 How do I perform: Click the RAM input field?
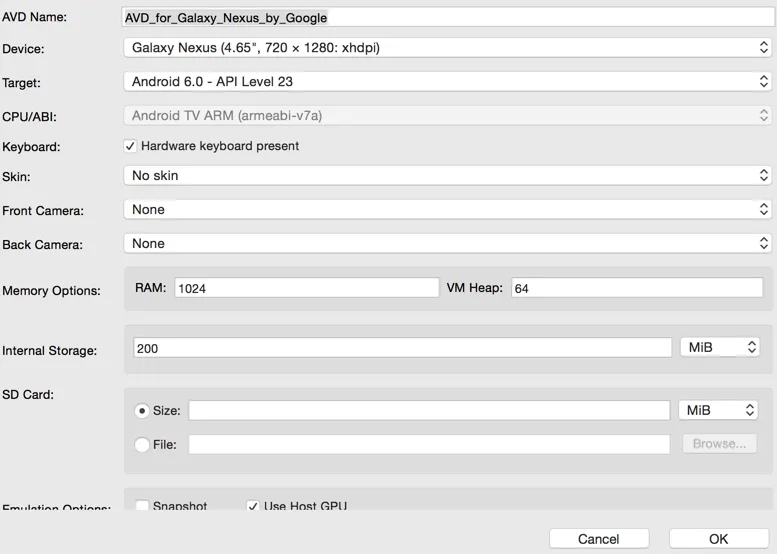pyautogui.click(x=307, y=288)
